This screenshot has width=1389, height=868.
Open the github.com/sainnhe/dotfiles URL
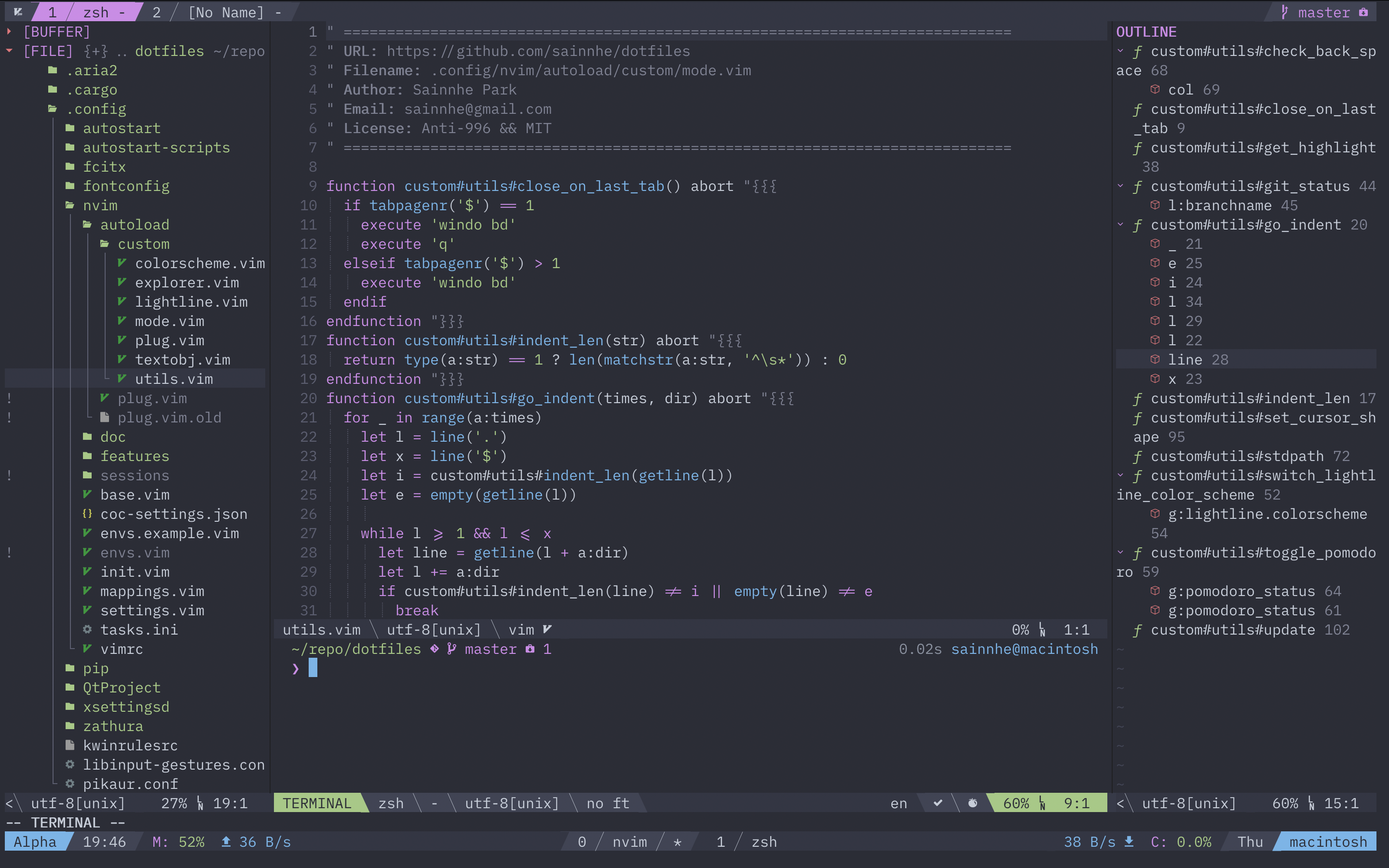tap(538, 51)
